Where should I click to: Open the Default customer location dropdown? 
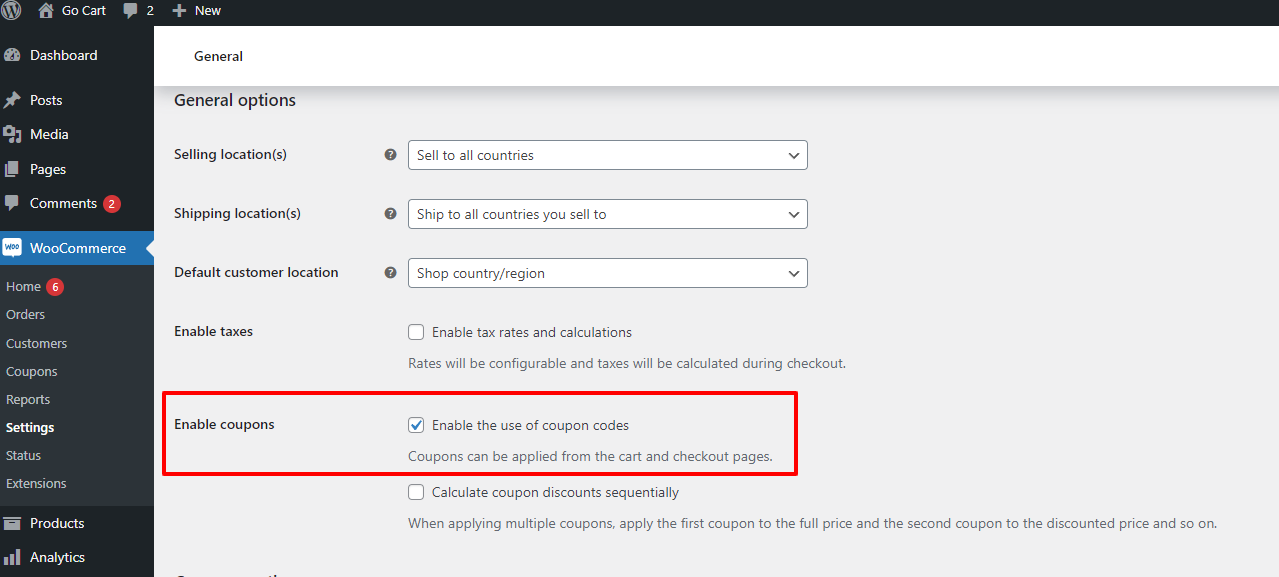607,273
